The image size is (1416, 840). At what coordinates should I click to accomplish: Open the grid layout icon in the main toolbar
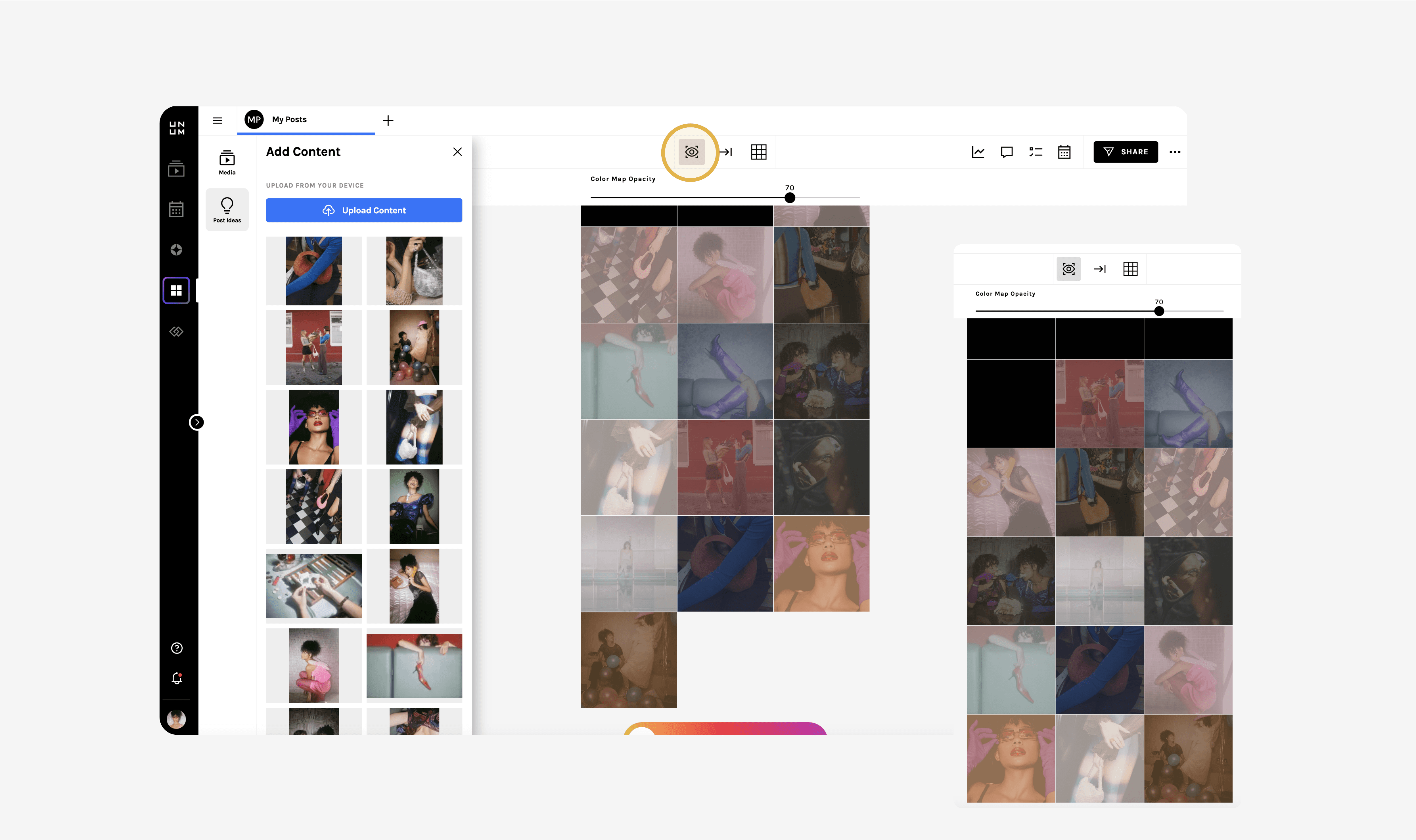pyautogui.click(x=759, y=152)
